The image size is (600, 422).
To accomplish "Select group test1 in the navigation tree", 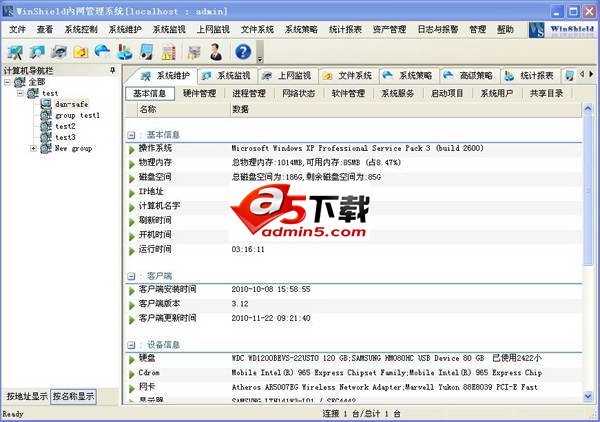I will (78, 115).
